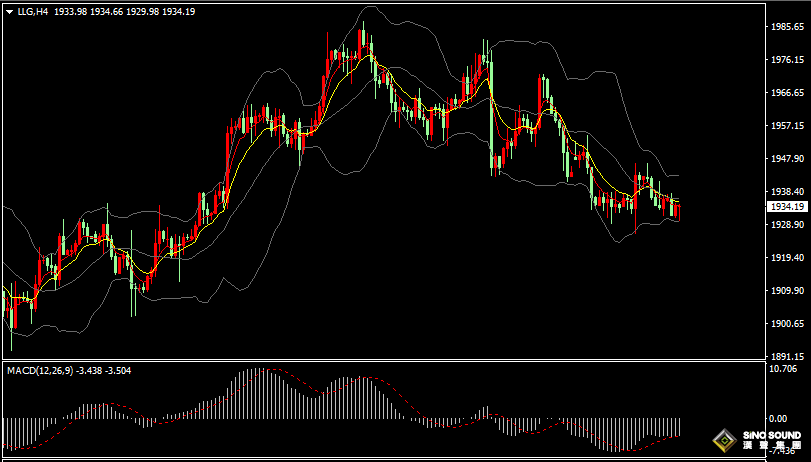Screen dimensions: 811x462
Task: Click the 0.00 MACD zero level label
Action: click(x=776, y=418)
